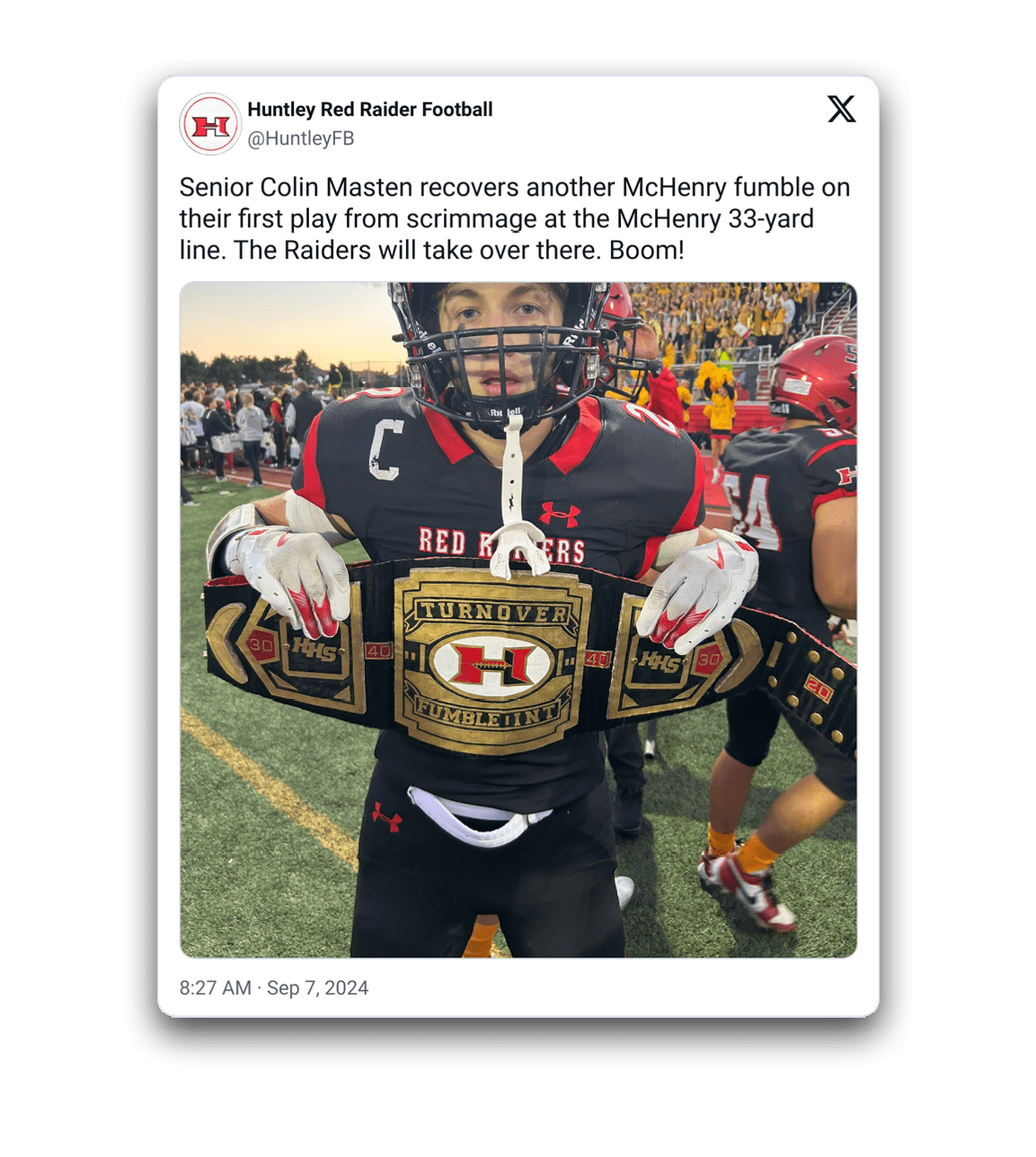Image resolution: width=1036 pixels, height=1157 pixels.
Task: Open Huntley Red Raider Football profile name
Action: pos(369,110)
